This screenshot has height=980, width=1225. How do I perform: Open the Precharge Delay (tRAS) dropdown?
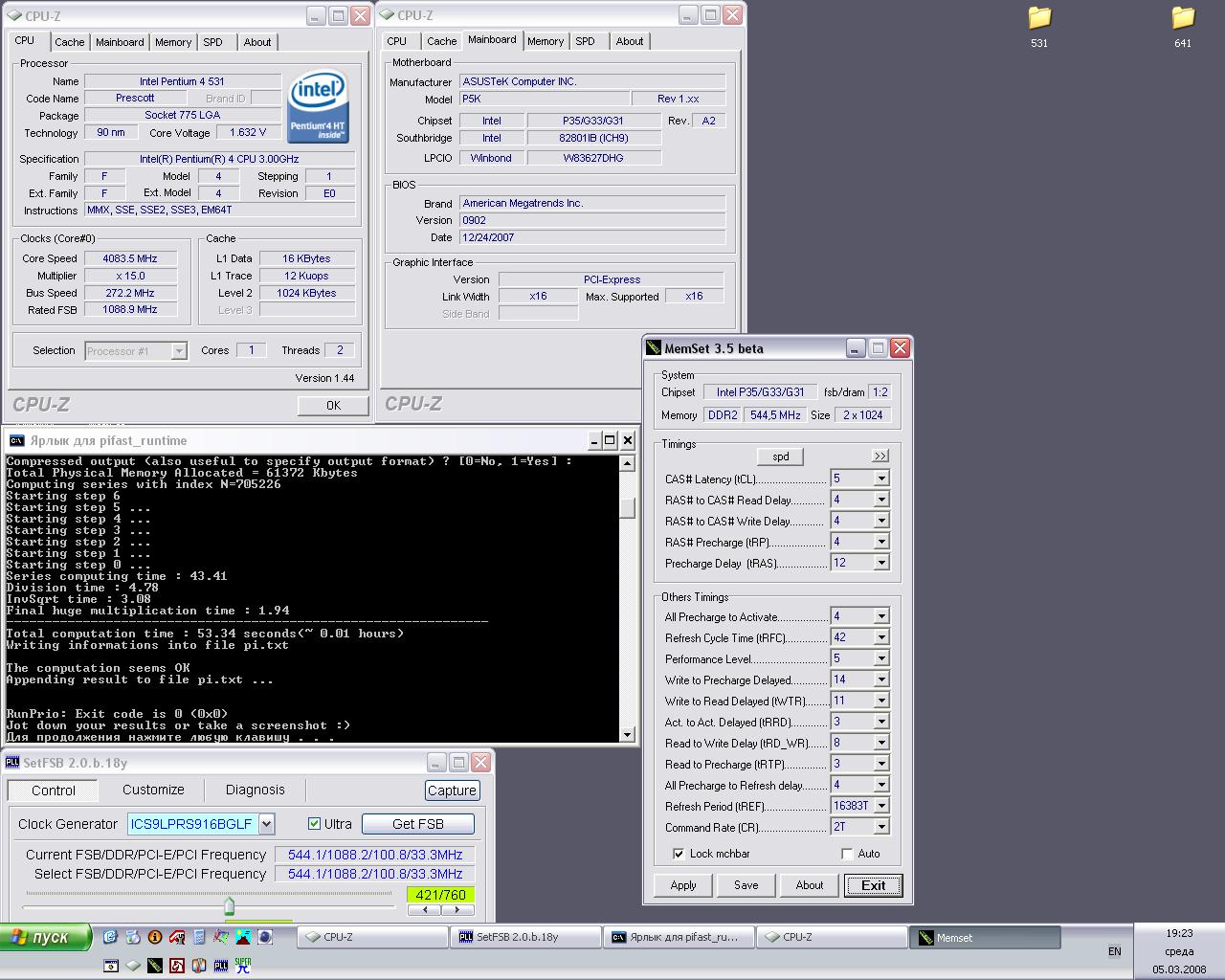tap(881, 563)
